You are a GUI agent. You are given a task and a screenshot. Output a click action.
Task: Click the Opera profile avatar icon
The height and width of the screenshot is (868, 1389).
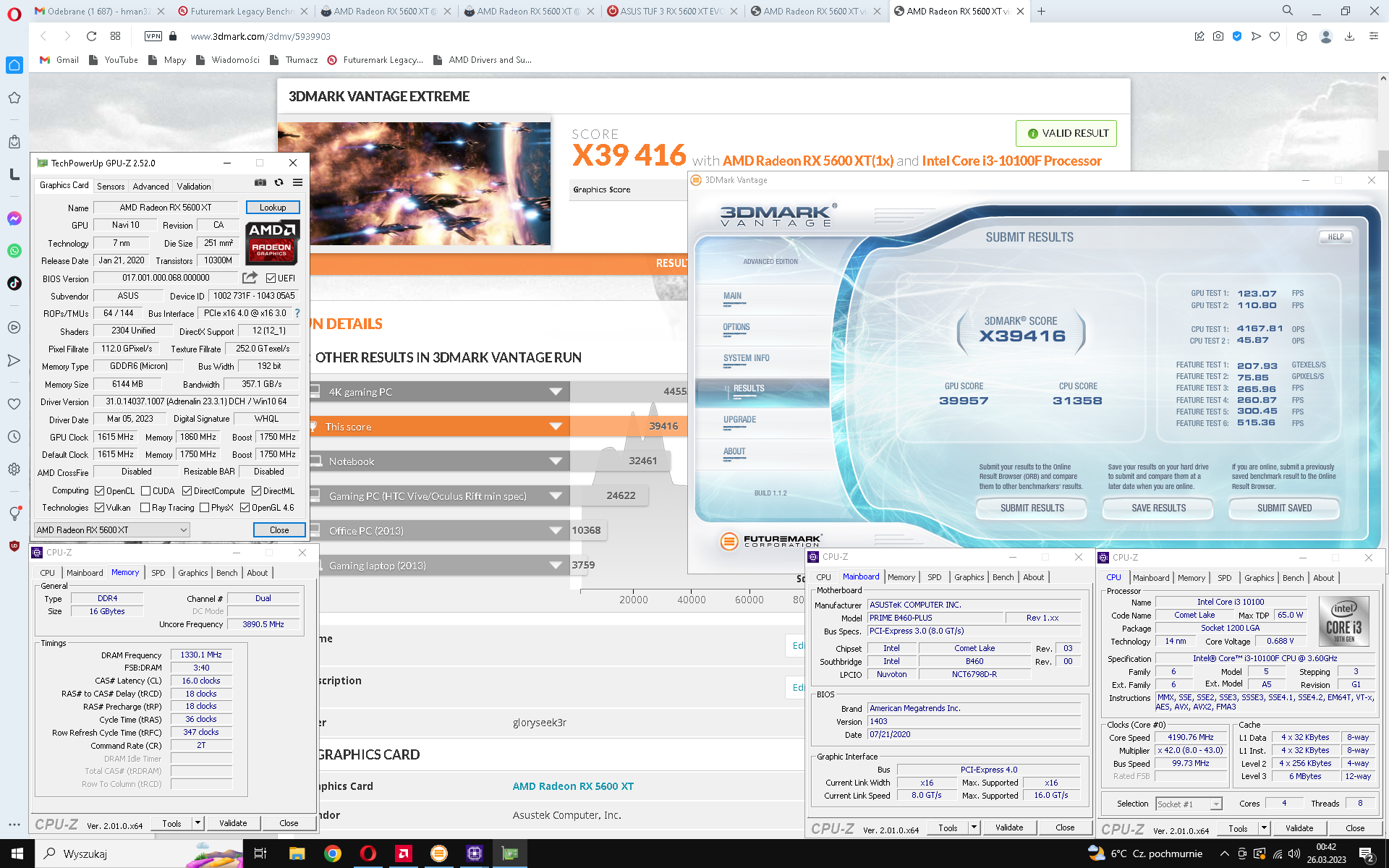click(1325, 36)
